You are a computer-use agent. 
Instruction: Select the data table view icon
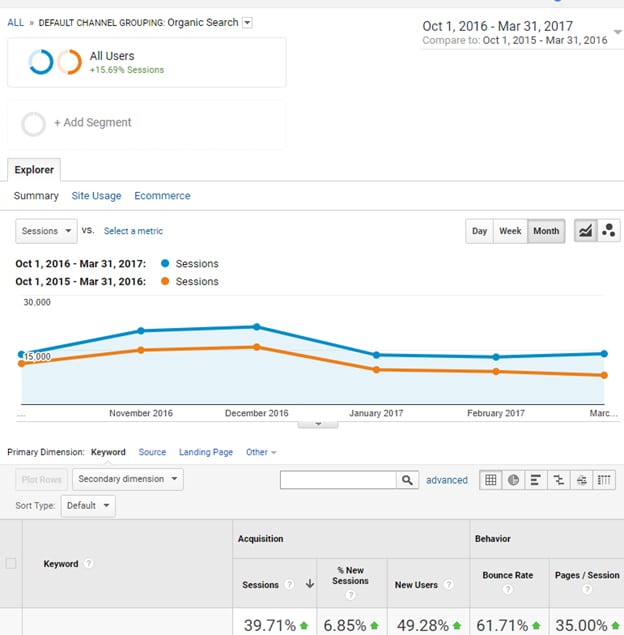[x=491, y=480]
